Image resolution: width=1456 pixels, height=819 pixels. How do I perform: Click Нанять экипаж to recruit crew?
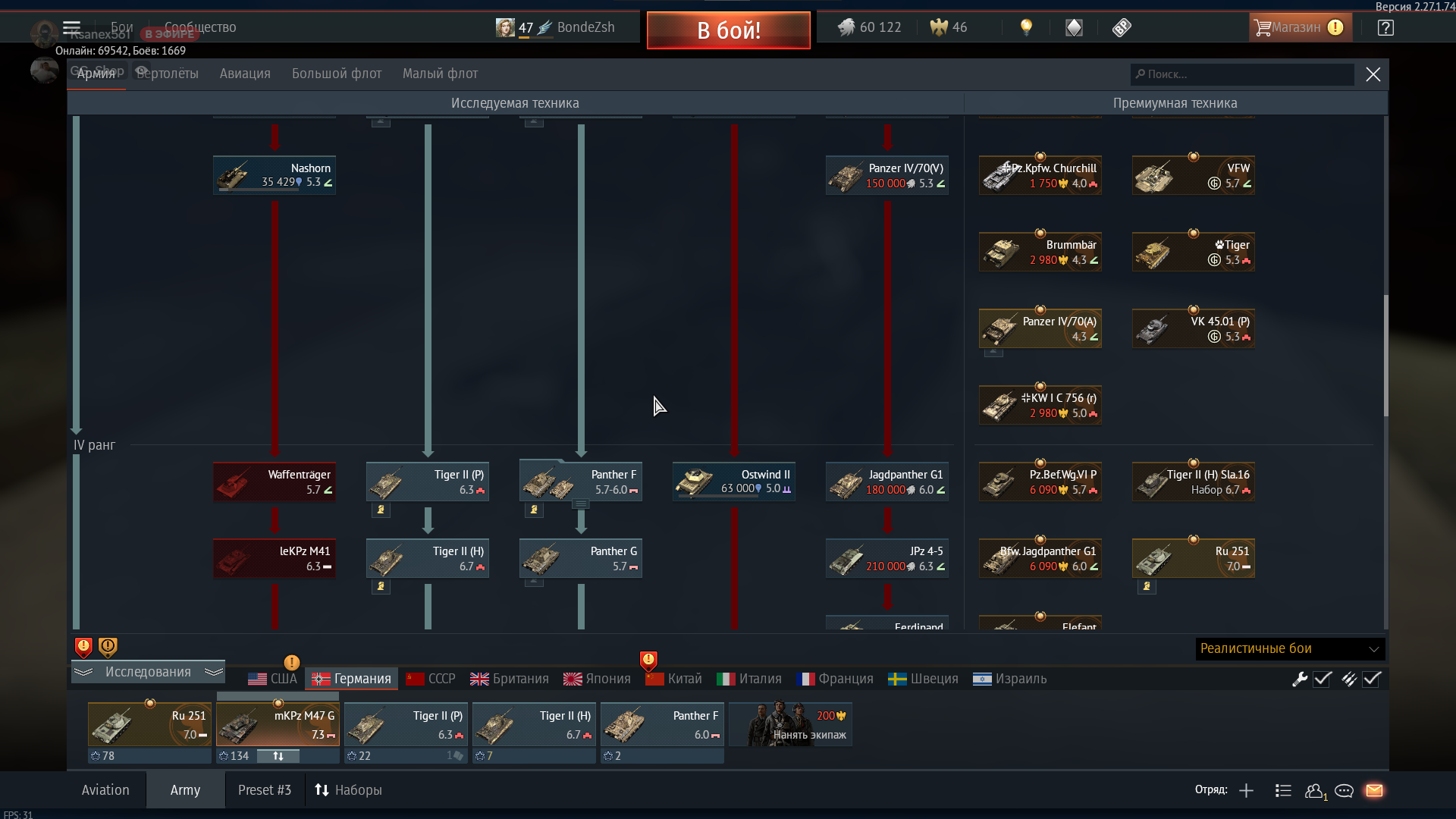pos(790,725)
